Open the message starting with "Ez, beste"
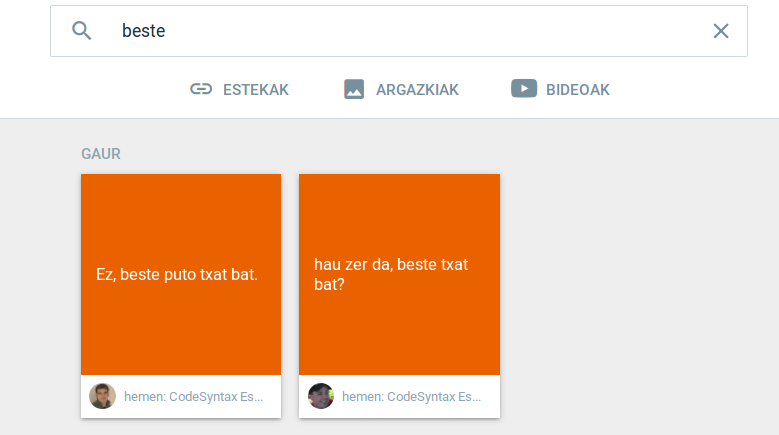The height and width of the screenshot is (435, 779). (x=177, y=274)
